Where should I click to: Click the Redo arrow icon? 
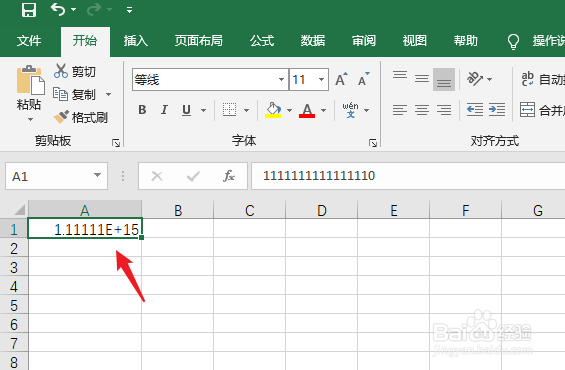94,9
